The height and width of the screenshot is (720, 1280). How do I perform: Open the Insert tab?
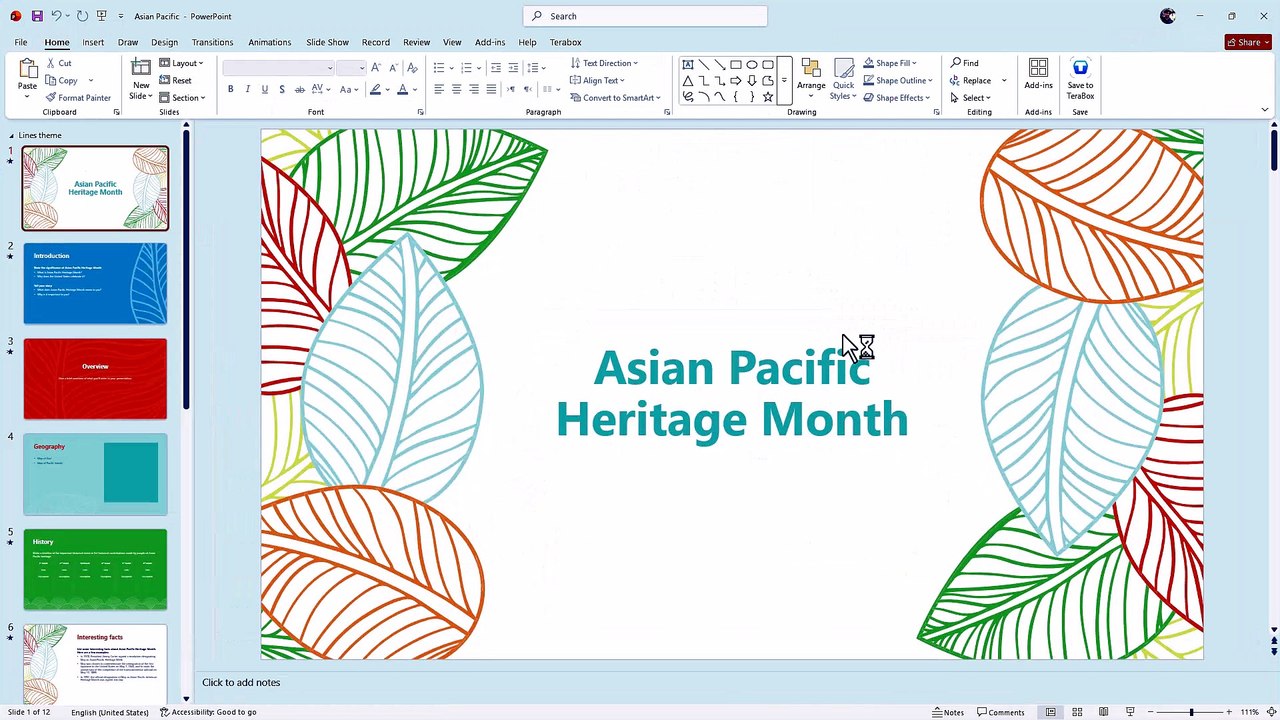[93, 42]
